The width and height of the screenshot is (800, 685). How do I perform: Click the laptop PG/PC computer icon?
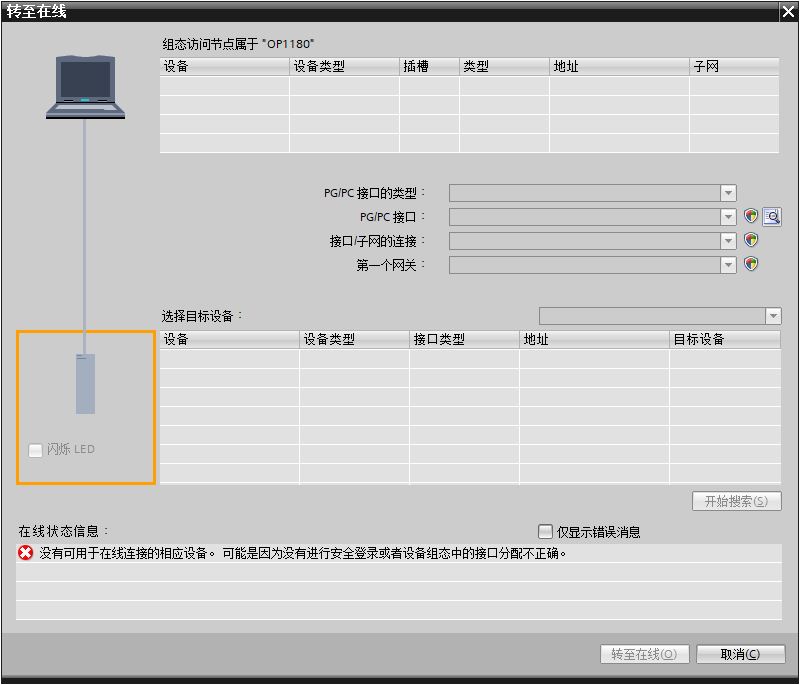click(x=85, y=87)
